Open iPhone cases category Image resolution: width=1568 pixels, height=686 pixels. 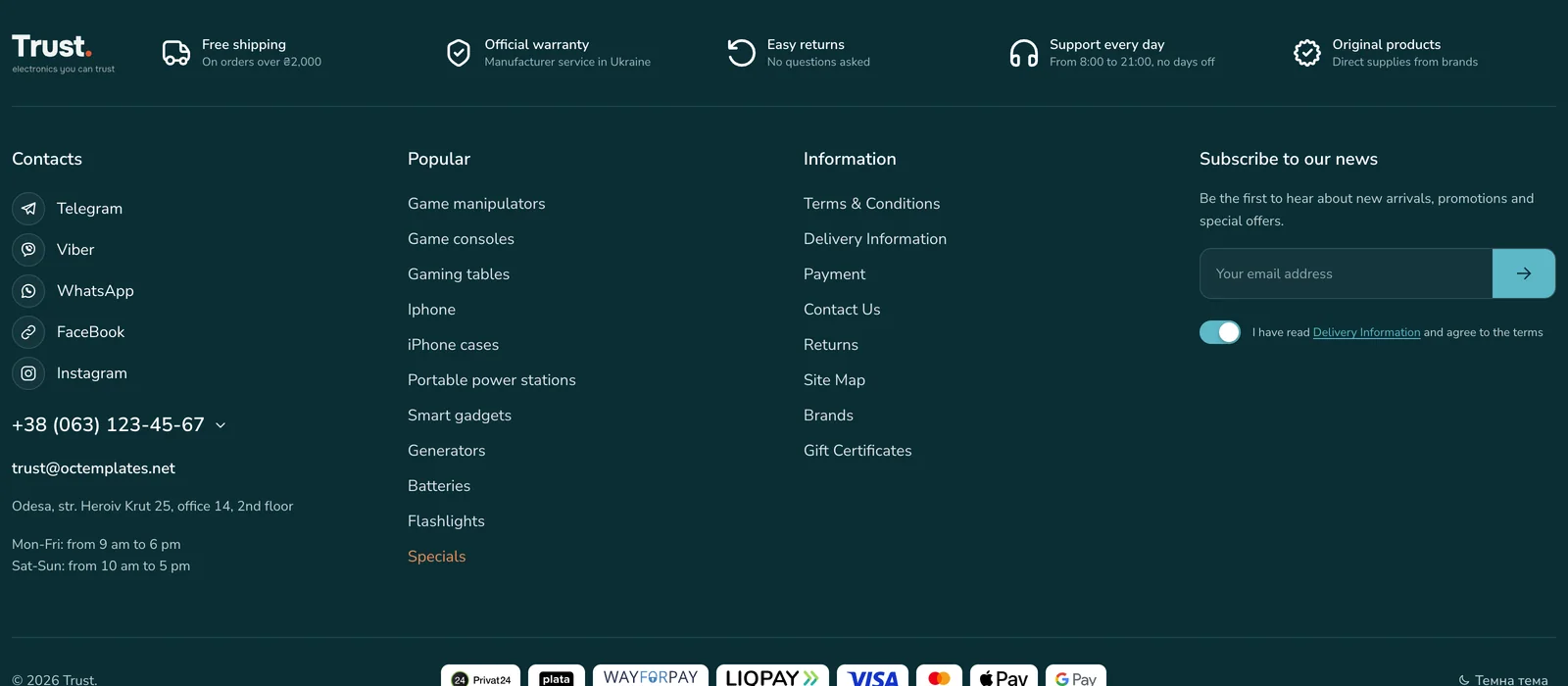coord(453,345)
